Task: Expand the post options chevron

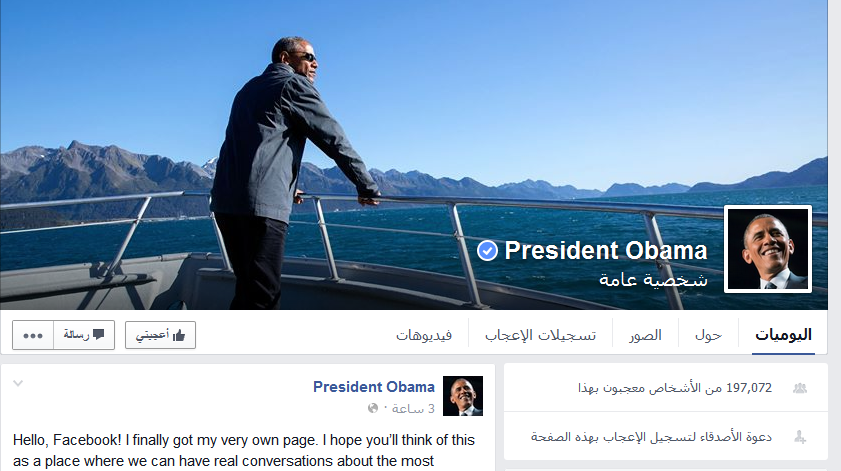Action: [18, 383]
